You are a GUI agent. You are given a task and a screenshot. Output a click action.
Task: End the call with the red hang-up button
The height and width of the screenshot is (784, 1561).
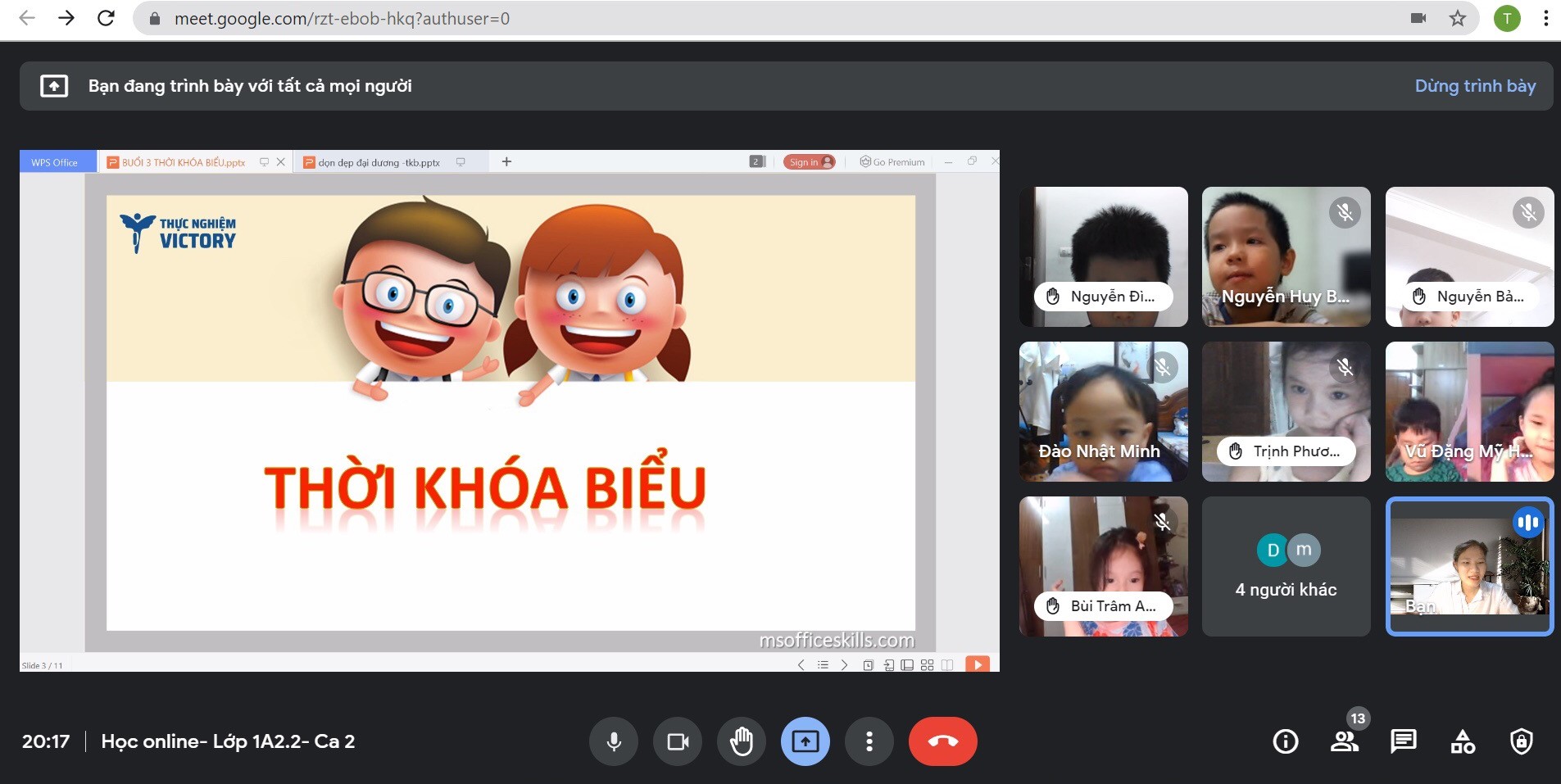pyautogui.click(x=942, y=741)
